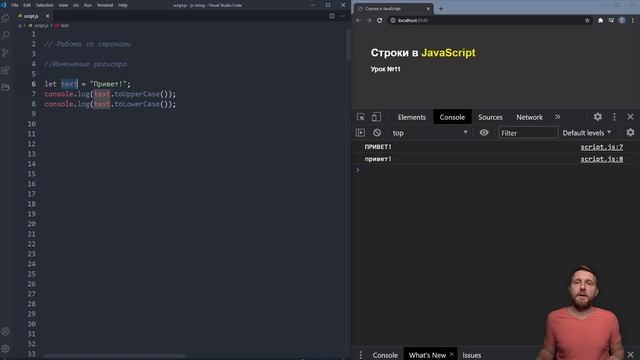This screenshot has width=640, height=360.
Task: Toggle the DevTools inspect element picker
Action: pos(361,117)
